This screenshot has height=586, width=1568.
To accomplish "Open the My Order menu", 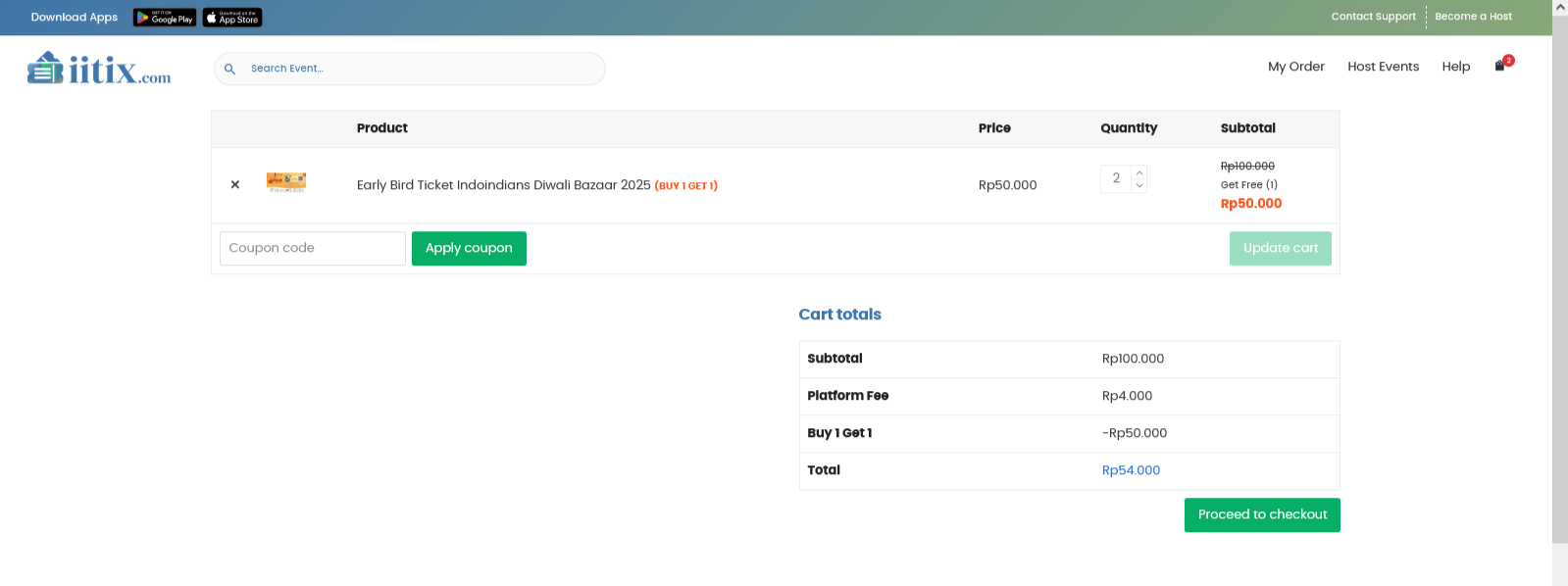I will point(1295,67).
